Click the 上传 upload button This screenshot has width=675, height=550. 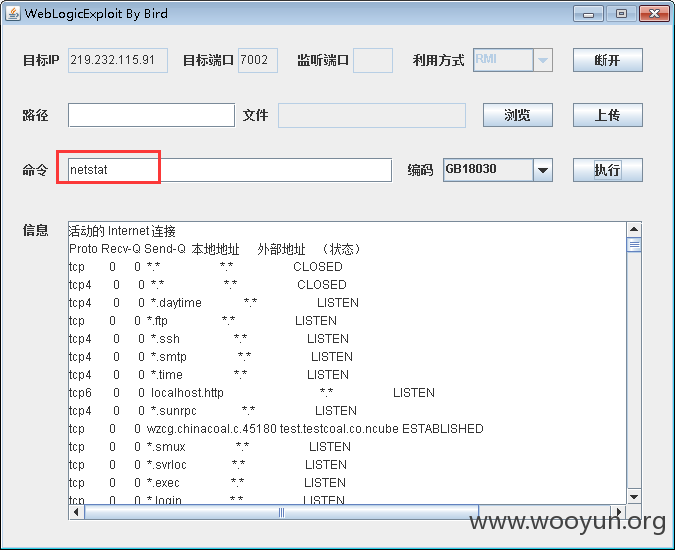(x=607, y=115)
